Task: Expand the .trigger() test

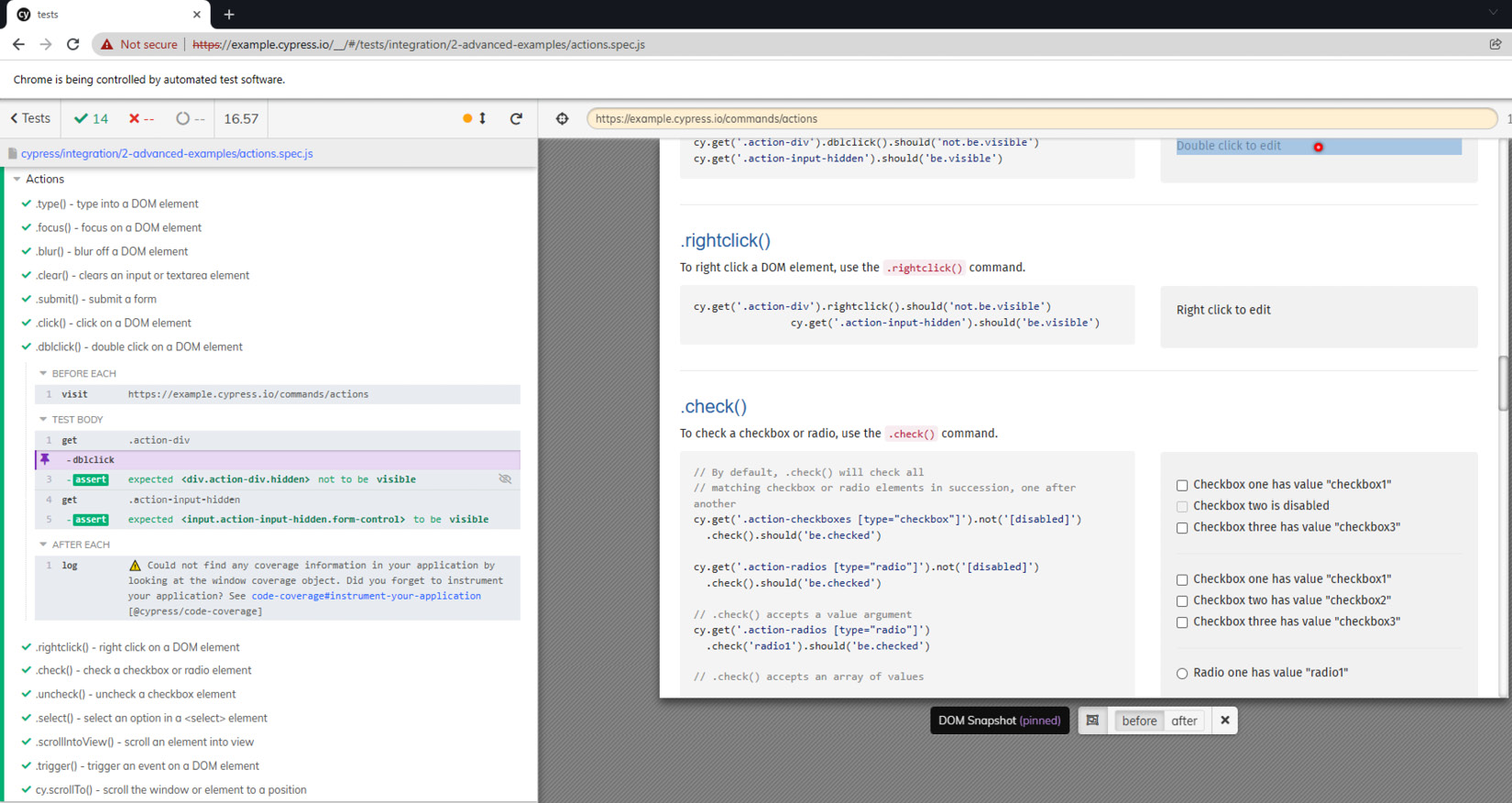Action: (x=147, y=765)
